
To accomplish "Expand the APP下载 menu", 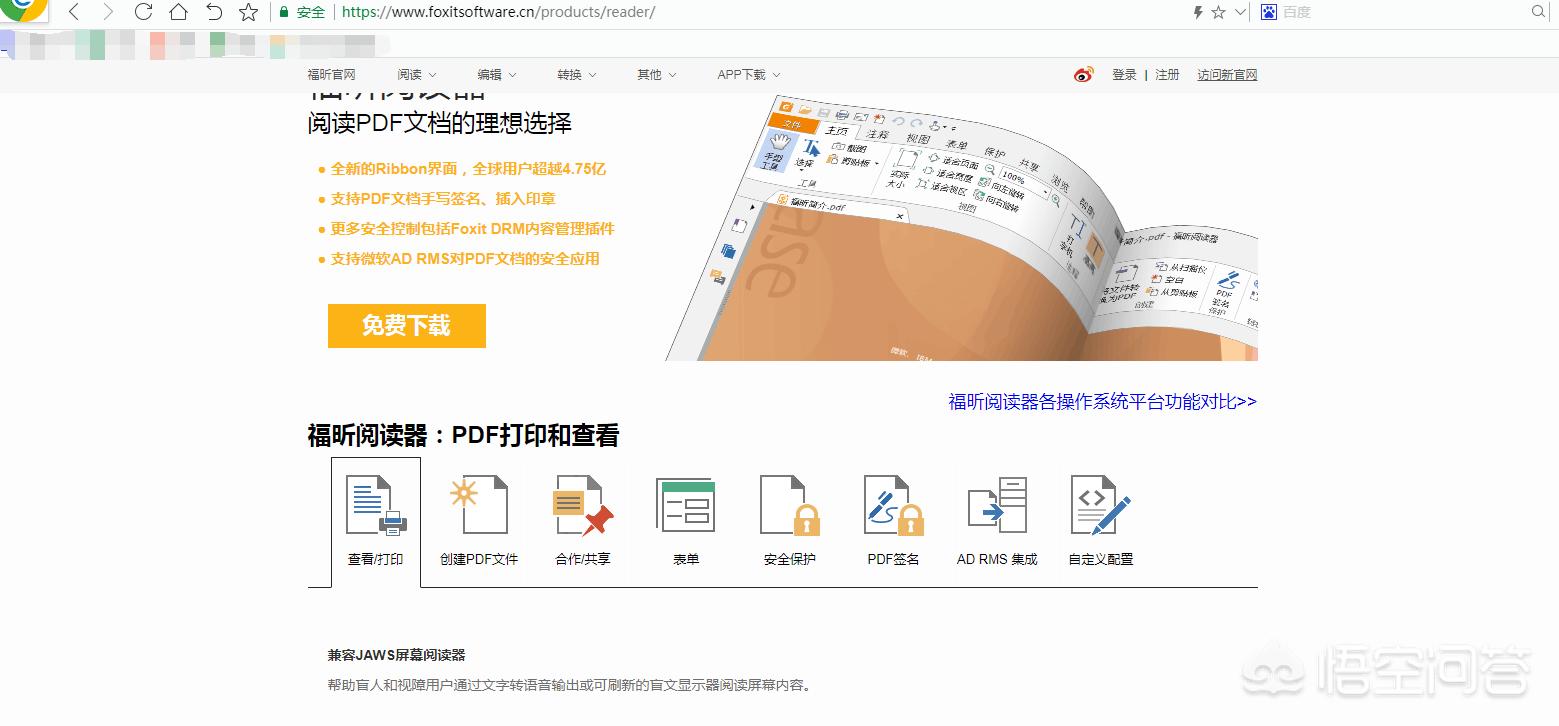I will coord(749,75).
